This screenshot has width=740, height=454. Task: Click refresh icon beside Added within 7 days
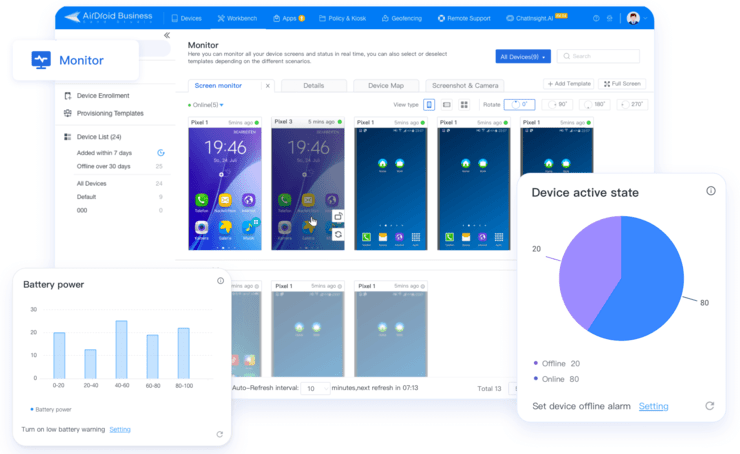(x=160, y=153)
